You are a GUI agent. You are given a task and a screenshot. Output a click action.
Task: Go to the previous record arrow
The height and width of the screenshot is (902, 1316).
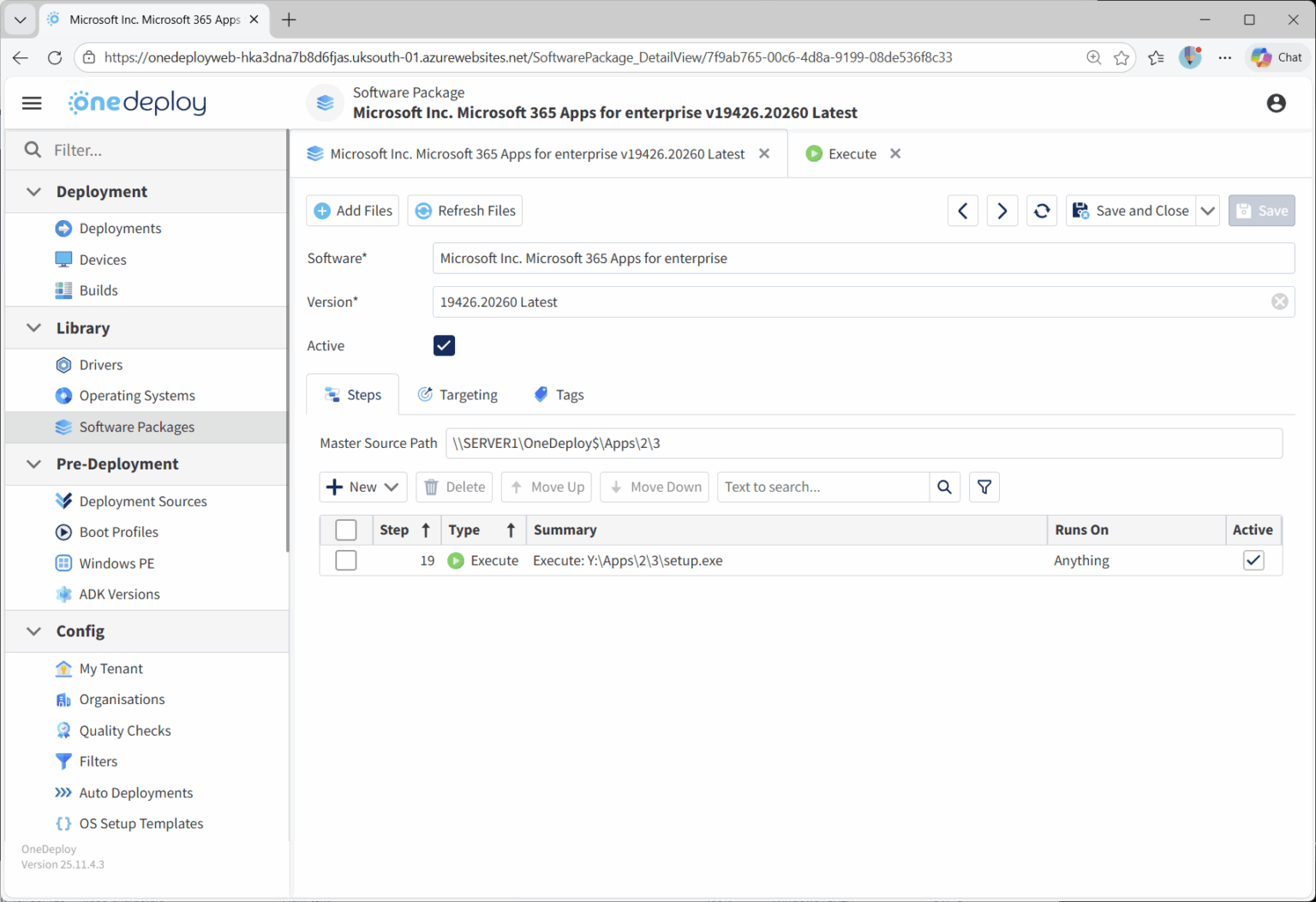(963, 211)
